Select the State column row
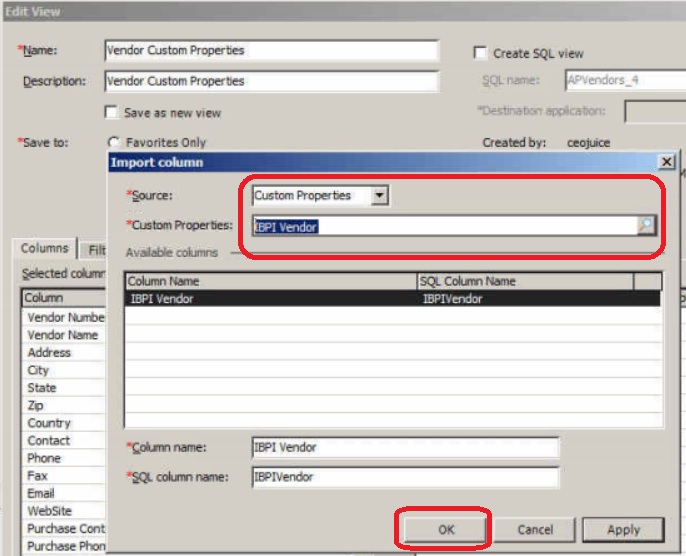This screenshot has height=556, width=686. coord(64,388)
